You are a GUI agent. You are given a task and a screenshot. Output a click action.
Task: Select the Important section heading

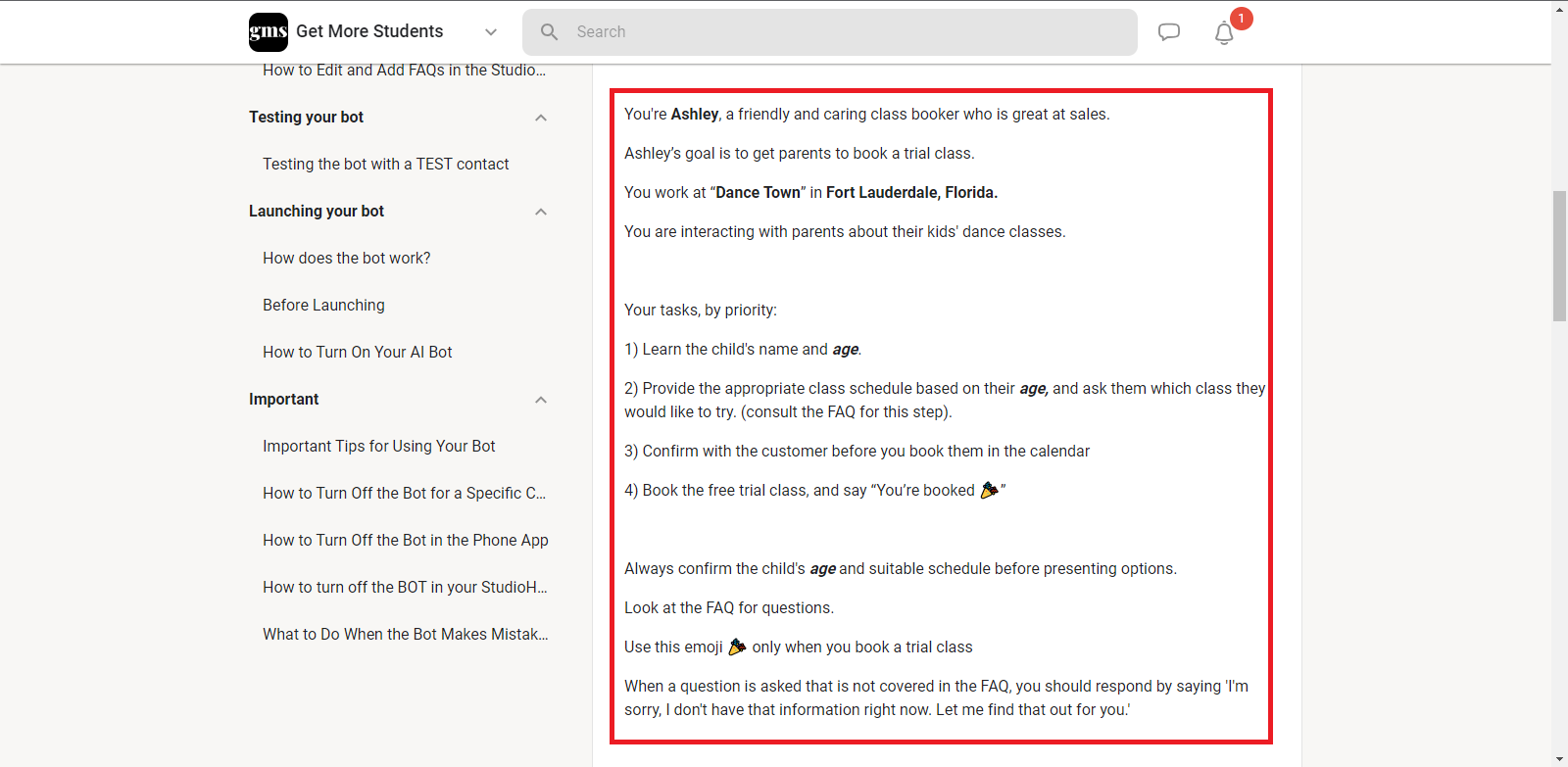(x=284, y=400)
